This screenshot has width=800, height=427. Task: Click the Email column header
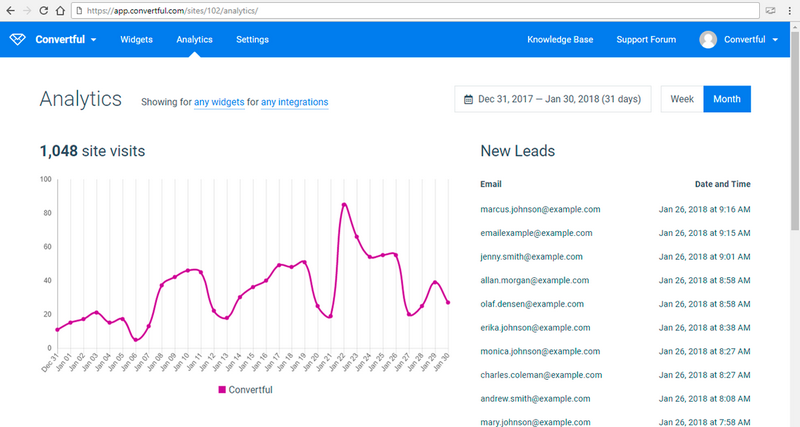491,184
